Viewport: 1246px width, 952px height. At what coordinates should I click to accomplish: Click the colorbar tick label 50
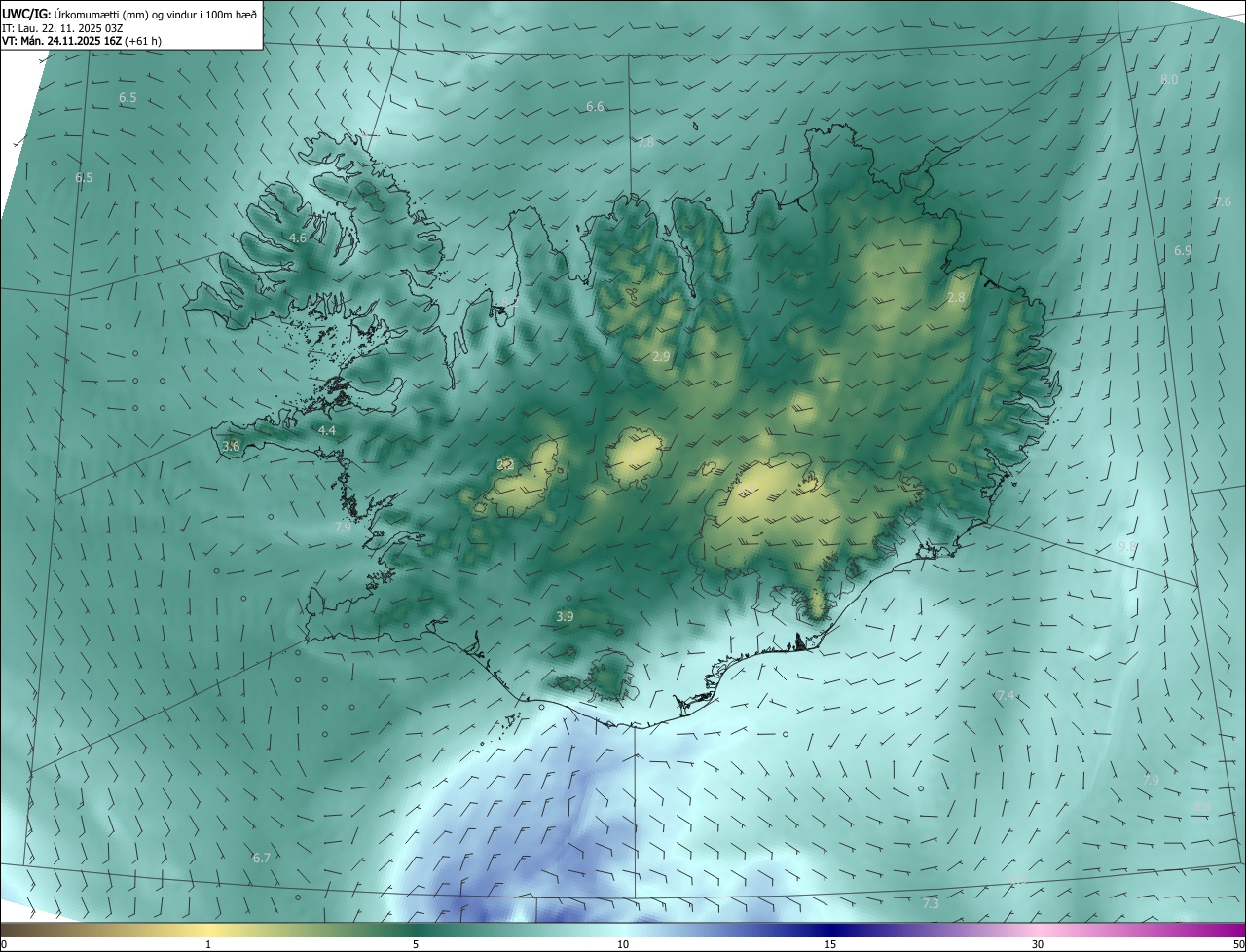[1238, 944]
